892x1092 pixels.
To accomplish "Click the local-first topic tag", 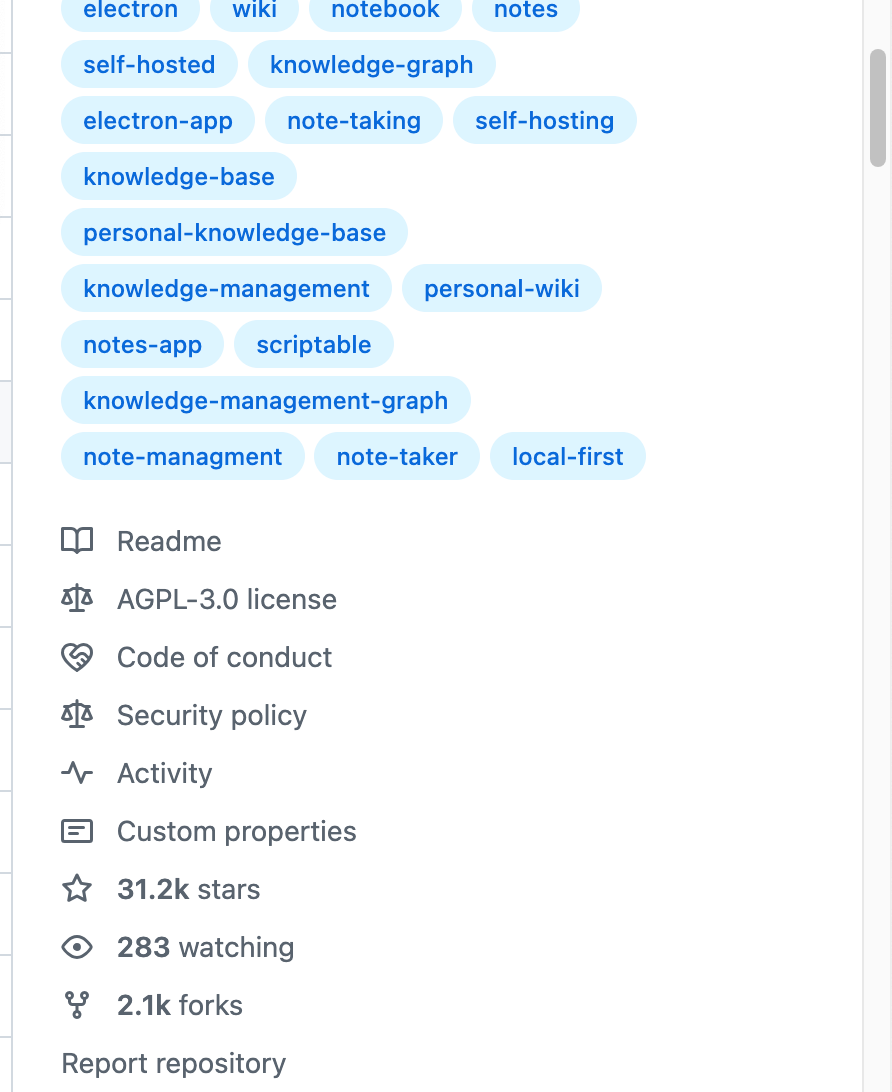I will pos(567,457).
